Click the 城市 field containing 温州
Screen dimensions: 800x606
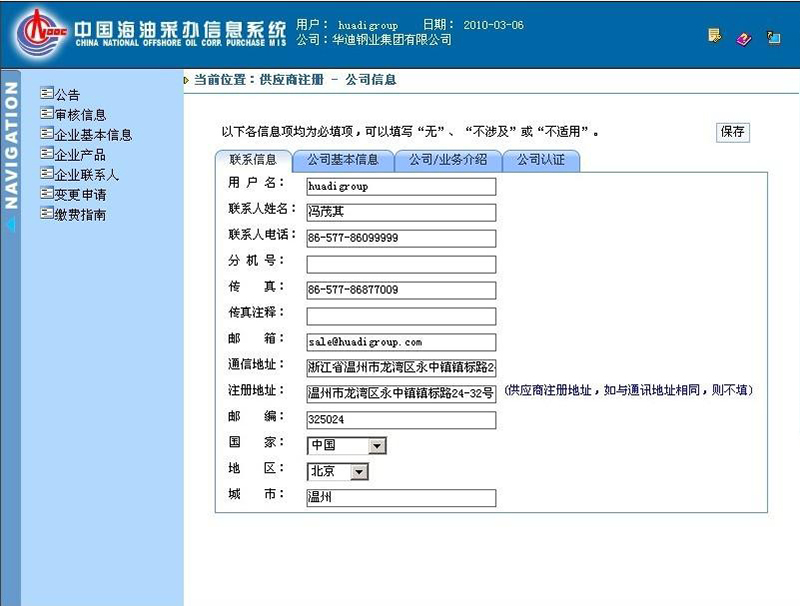400,497
